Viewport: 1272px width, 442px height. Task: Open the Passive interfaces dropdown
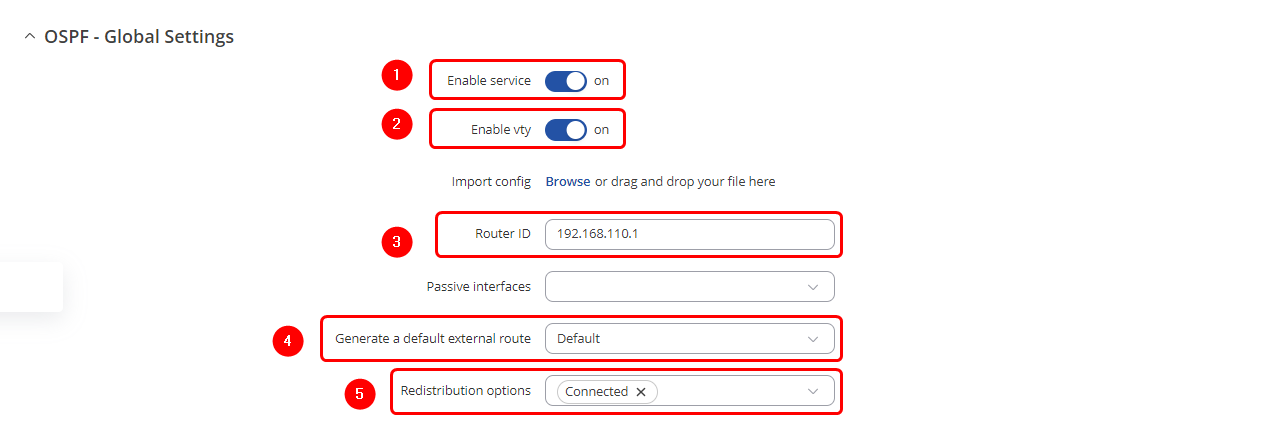pyautogui.click(x=689, y=287)
